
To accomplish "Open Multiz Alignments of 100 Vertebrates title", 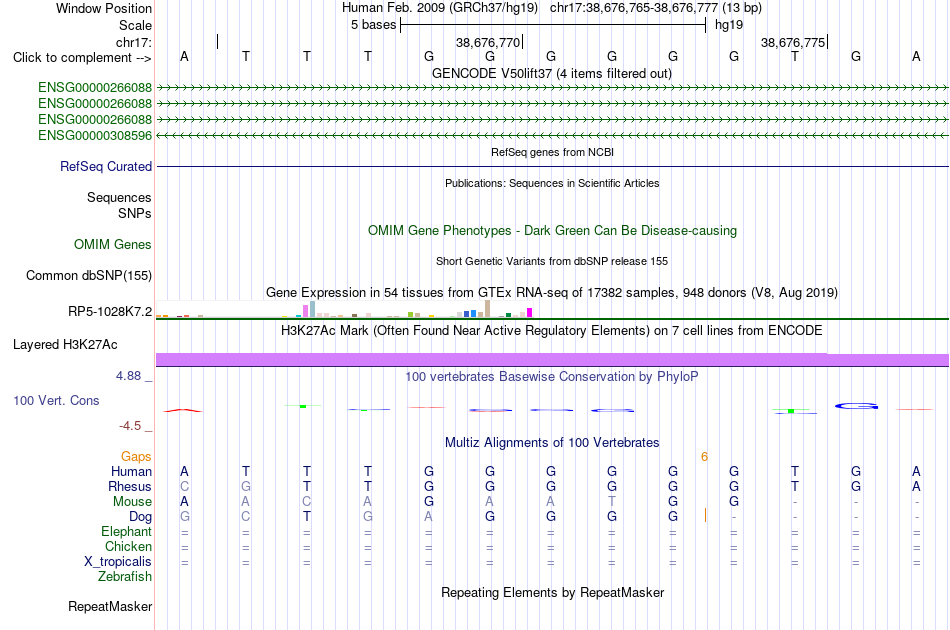I will point(552,443).
